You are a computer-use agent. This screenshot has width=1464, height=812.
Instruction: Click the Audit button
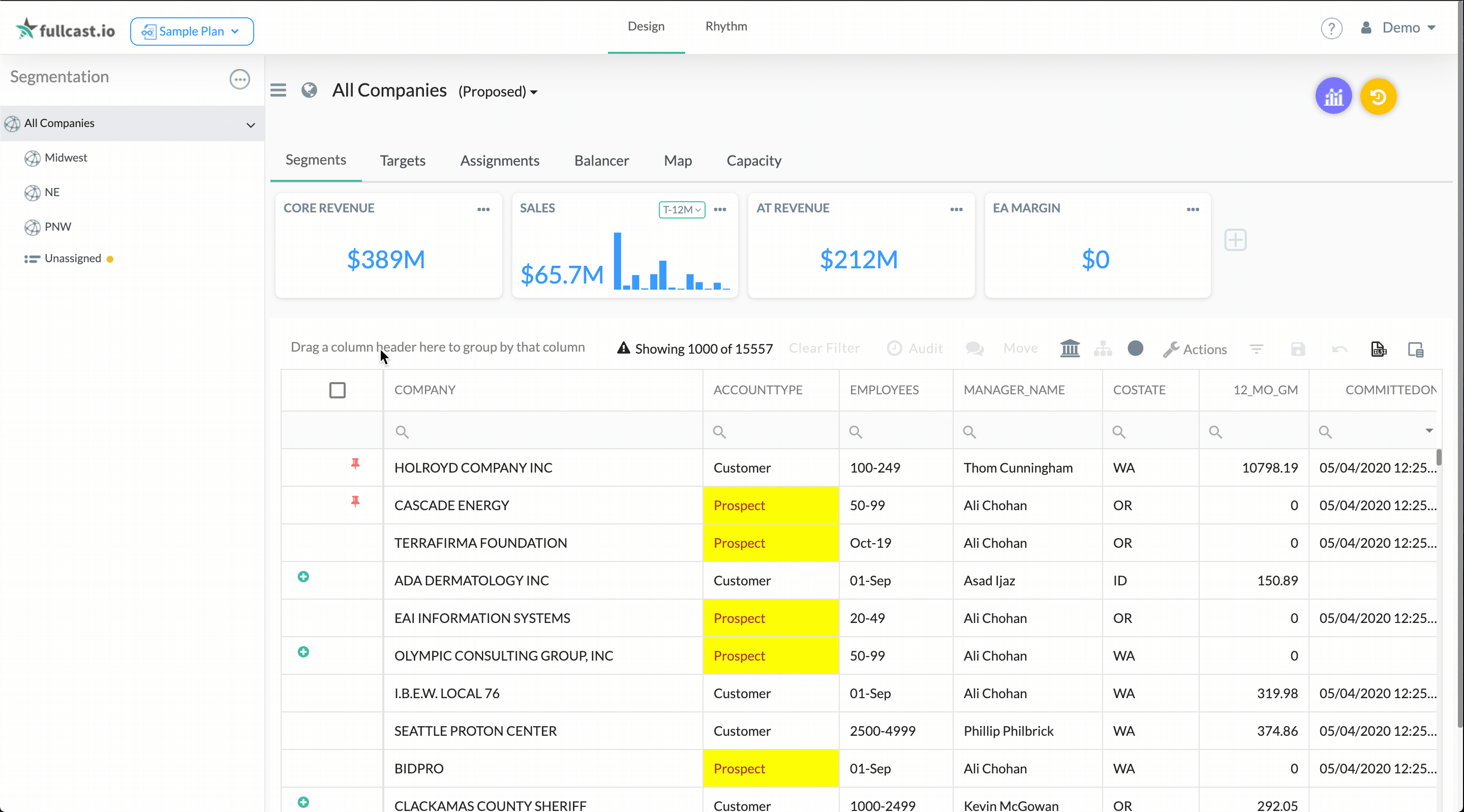914,348
